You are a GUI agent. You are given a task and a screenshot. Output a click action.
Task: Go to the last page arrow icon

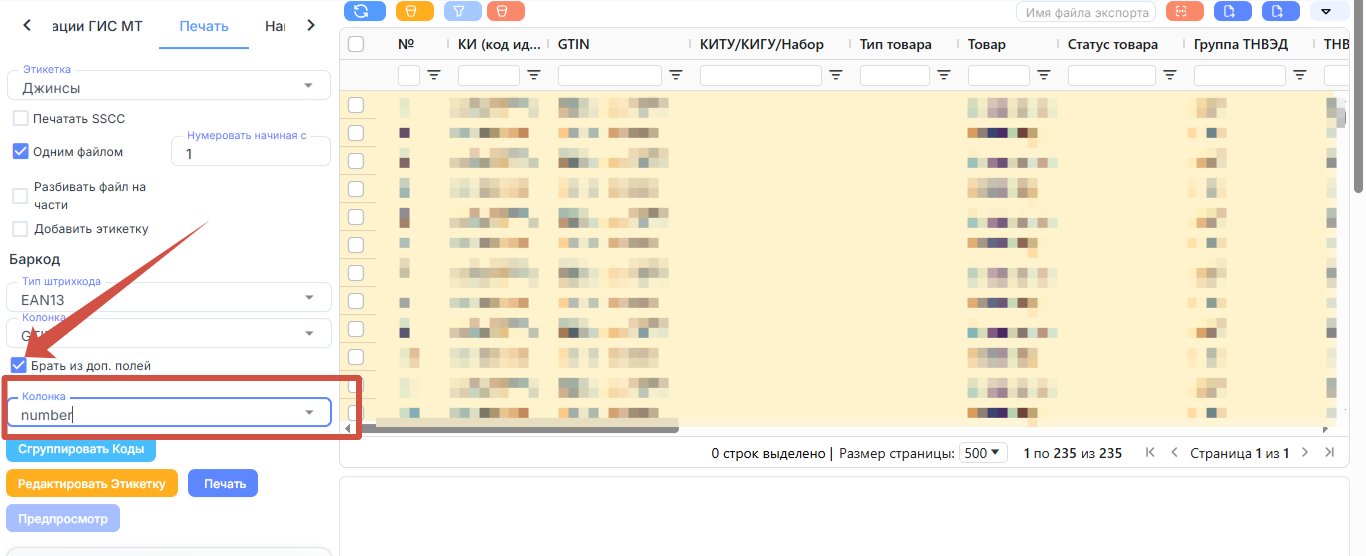tap(1329, 453)
